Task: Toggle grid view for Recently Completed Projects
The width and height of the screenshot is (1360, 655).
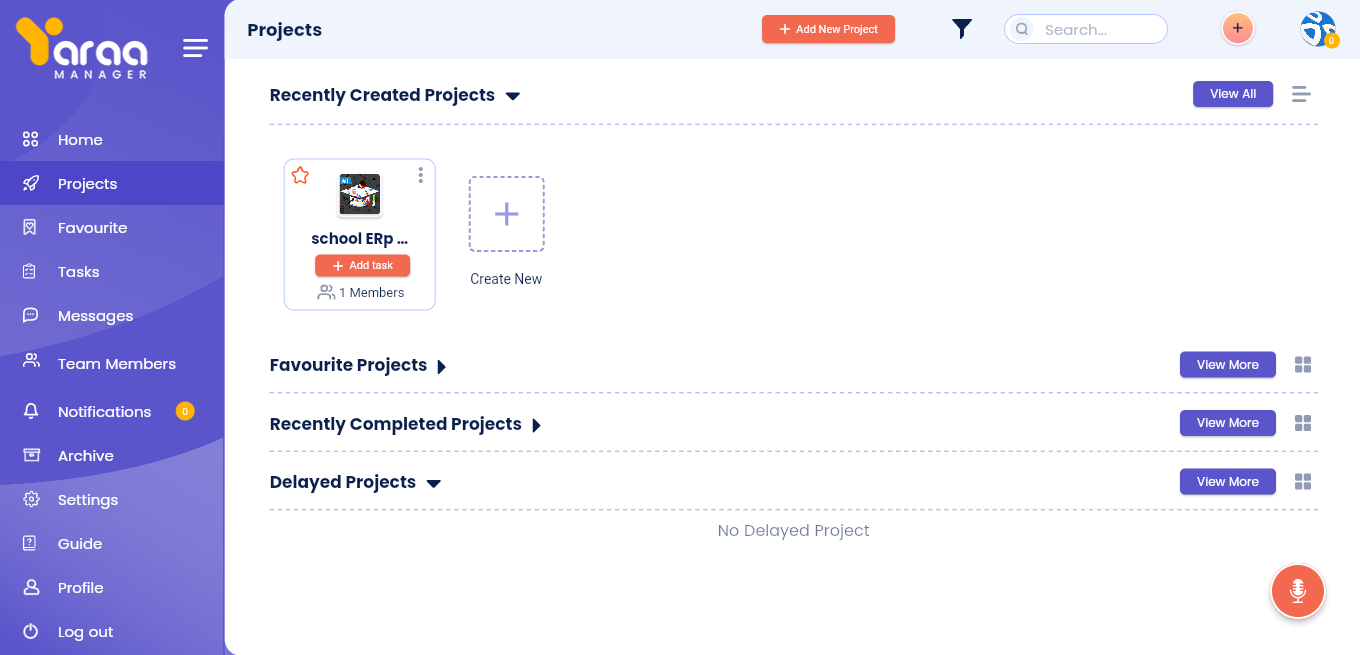Action: coord(1302,424)
